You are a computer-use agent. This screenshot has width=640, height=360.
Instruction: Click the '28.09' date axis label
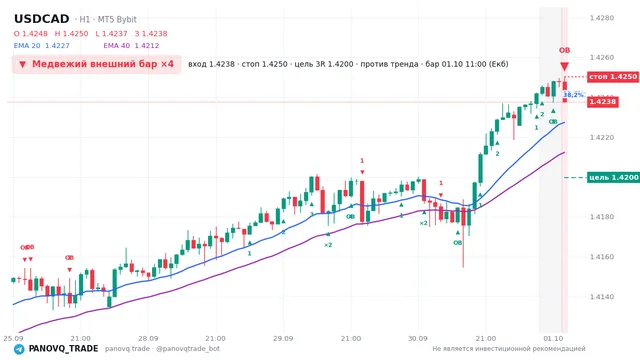point(148,339)
